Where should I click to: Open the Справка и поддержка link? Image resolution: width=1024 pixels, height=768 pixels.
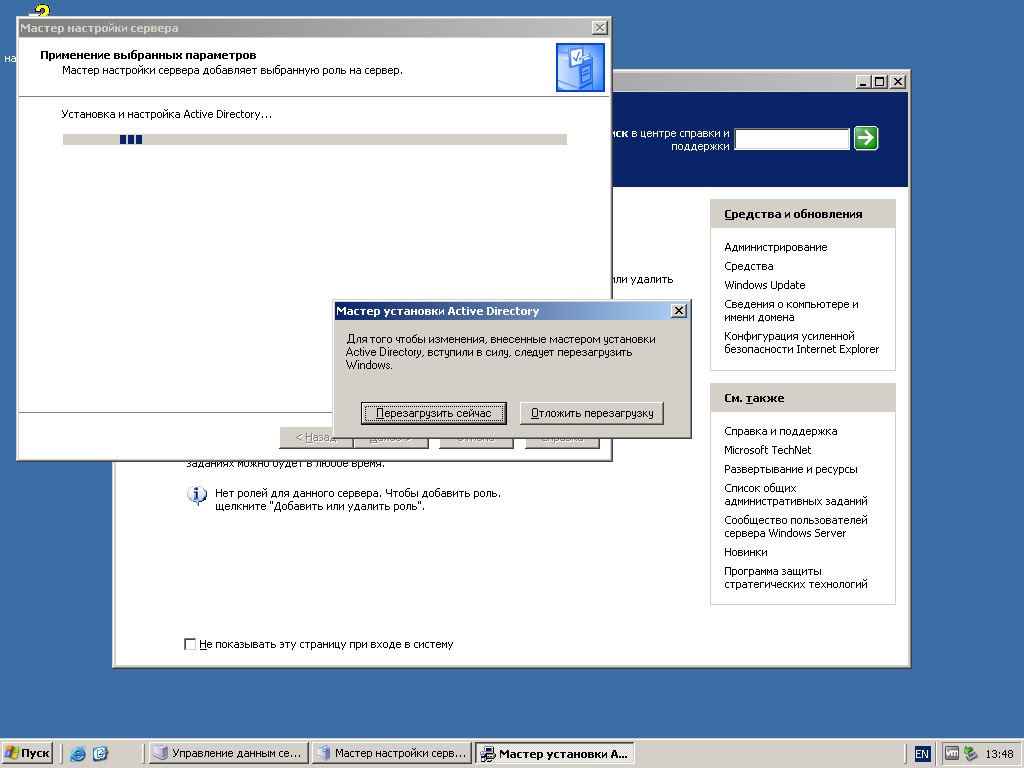(780, 431)
